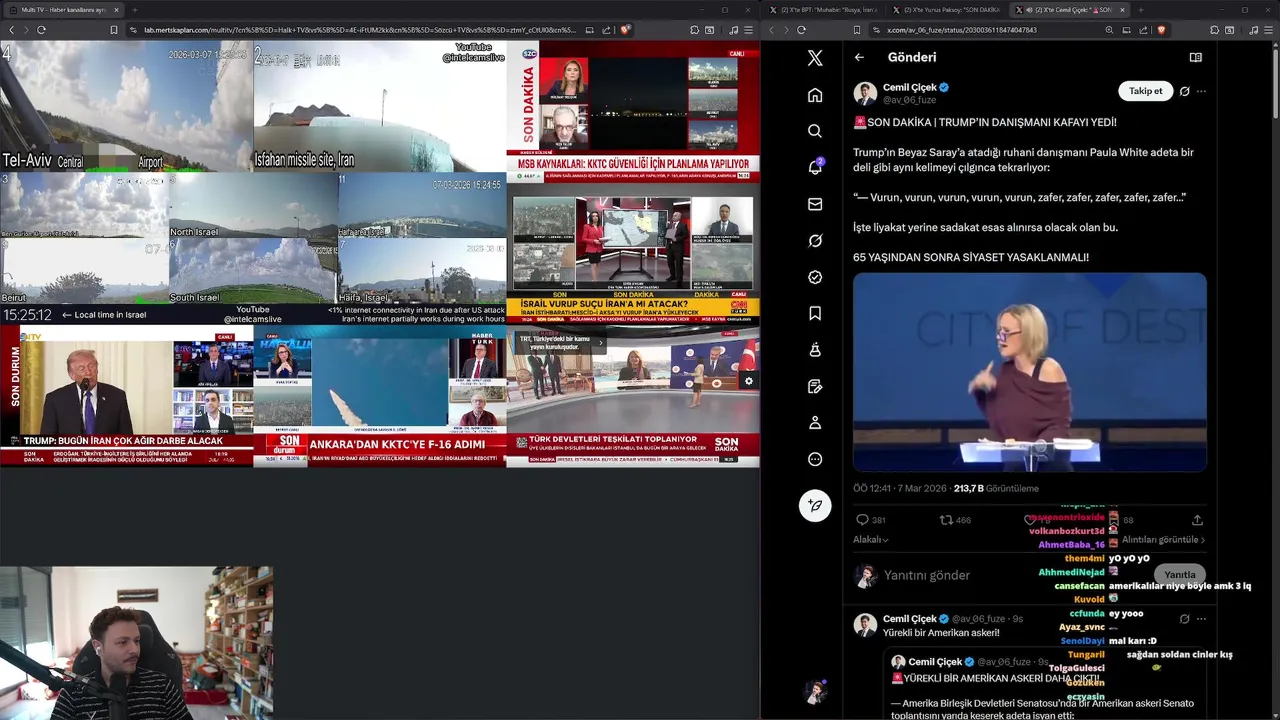Screen dimensions: 1280x720
Task: Open the account avatar switcher at sidebar bottom
Action: point(815,692)
